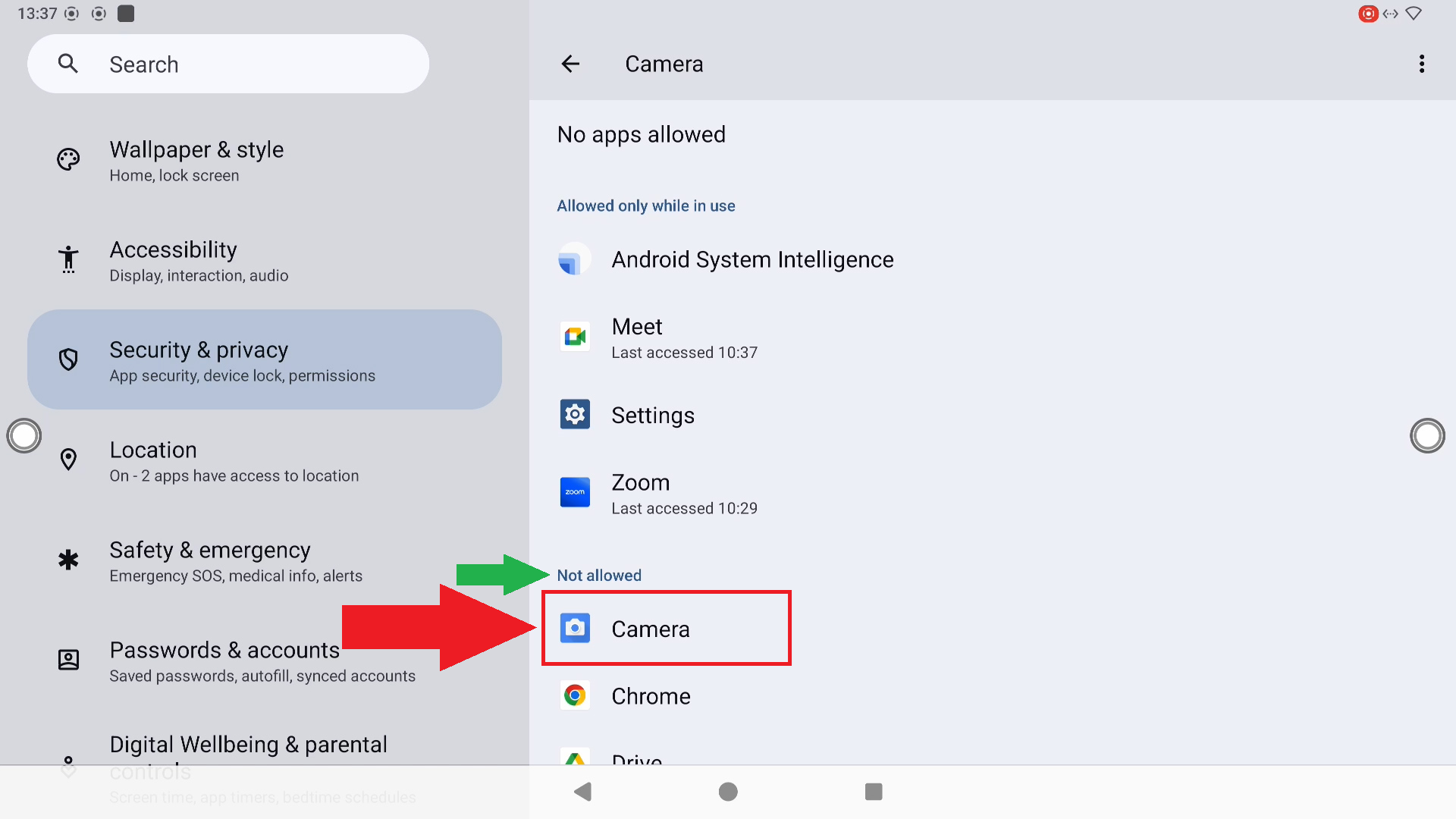This screenshot has width=1456, height=819.
Task: Open Android System Intelligence camera permission
Action: coord(752,260)
